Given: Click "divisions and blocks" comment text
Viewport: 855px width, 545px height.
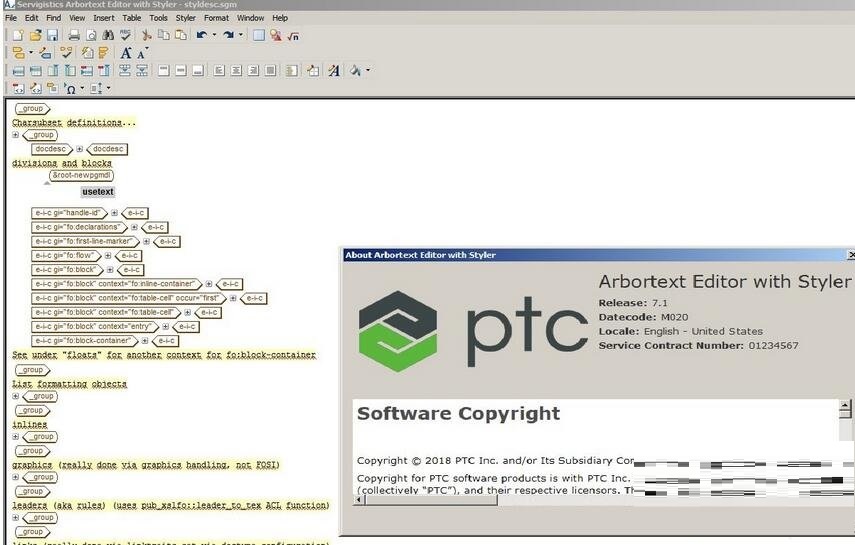Looking at the screenshot, I should point(62,163).
